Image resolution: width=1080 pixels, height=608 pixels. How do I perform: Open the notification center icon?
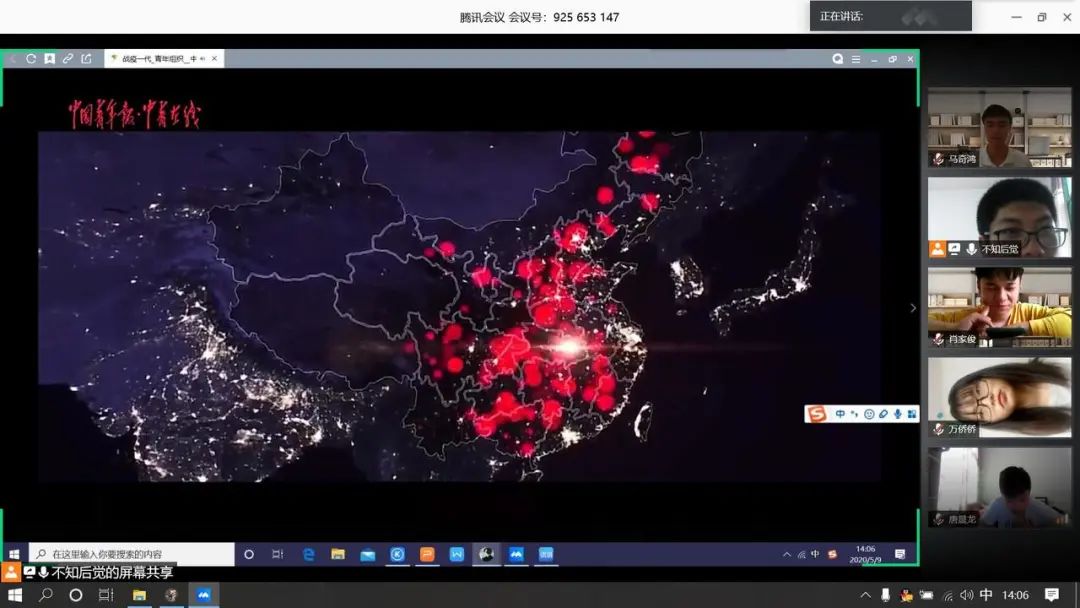point(1051,595)
